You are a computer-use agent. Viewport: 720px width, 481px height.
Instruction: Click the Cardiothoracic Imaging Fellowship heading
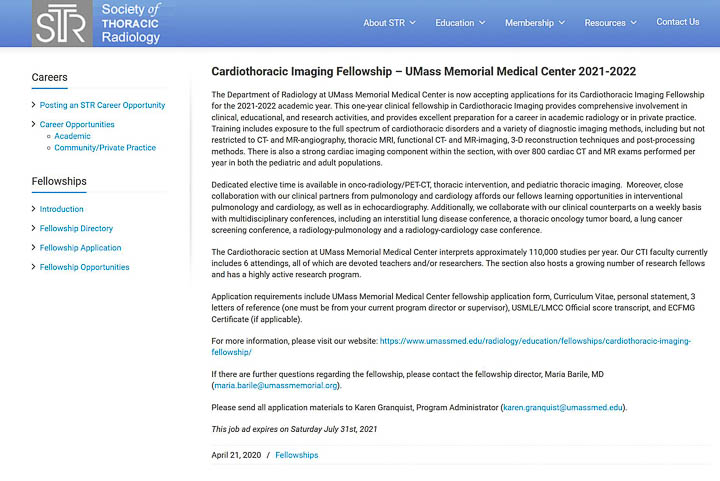(x=423, y=72)
